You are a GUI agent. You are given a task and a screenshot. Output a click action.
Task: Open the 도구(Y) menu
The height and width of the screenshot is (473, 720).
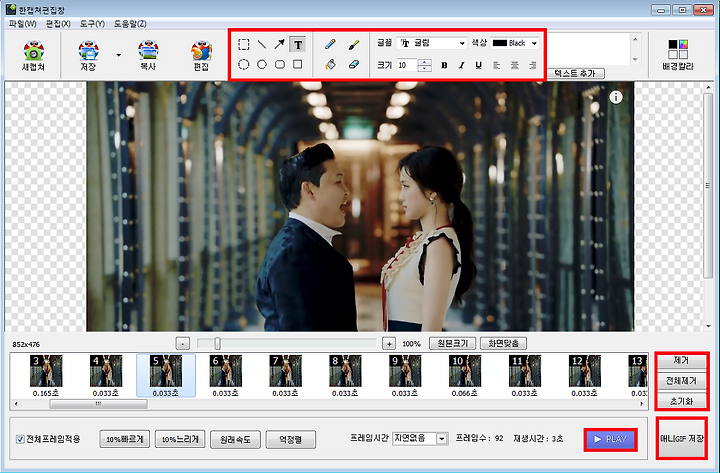click(92, 24)
